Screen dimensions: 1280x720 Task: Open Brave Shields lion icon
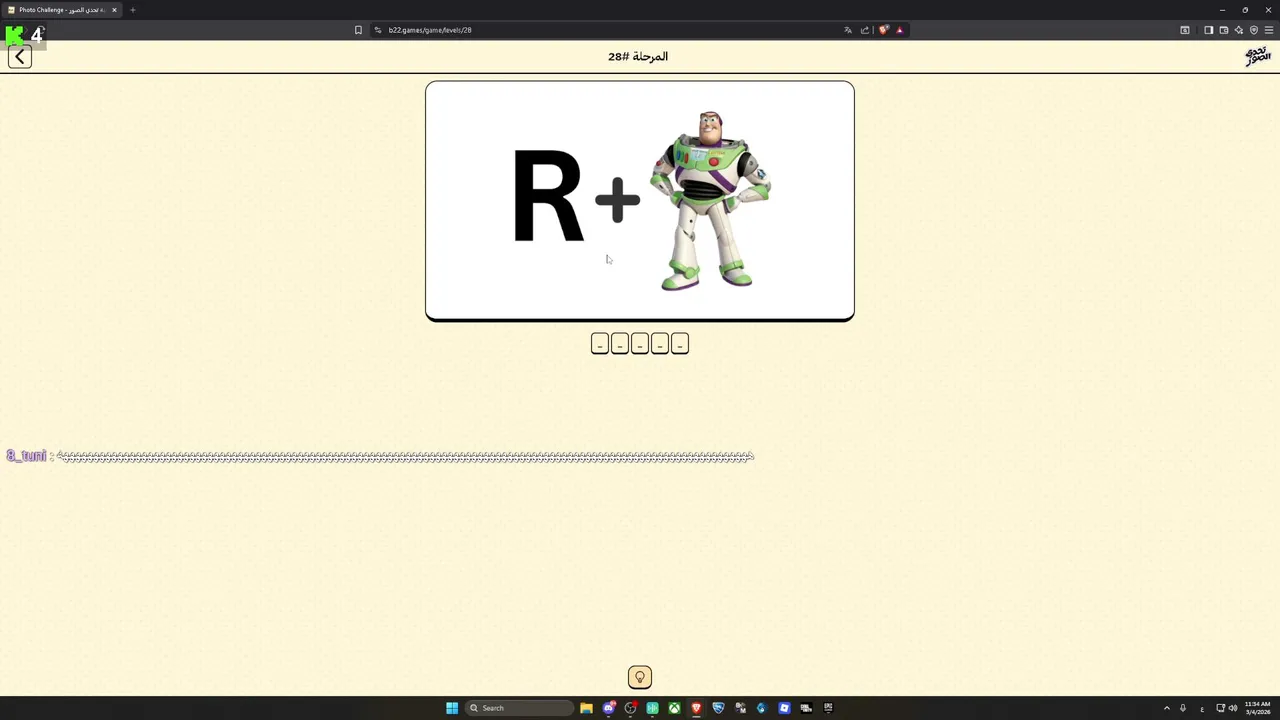click(883, 30)
